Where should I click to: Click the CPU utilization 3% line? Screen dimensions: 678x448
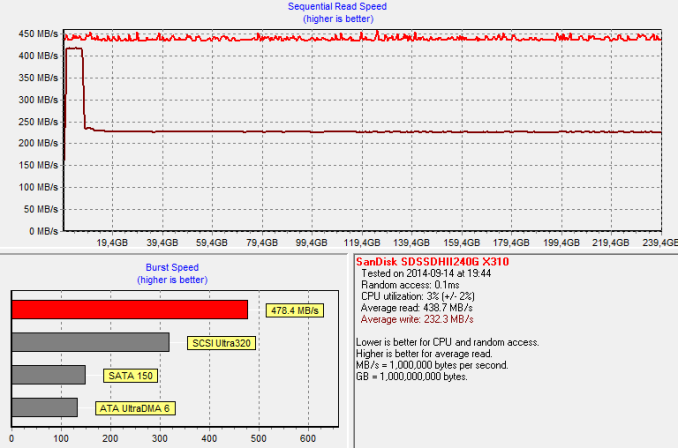tap(418, 297)
